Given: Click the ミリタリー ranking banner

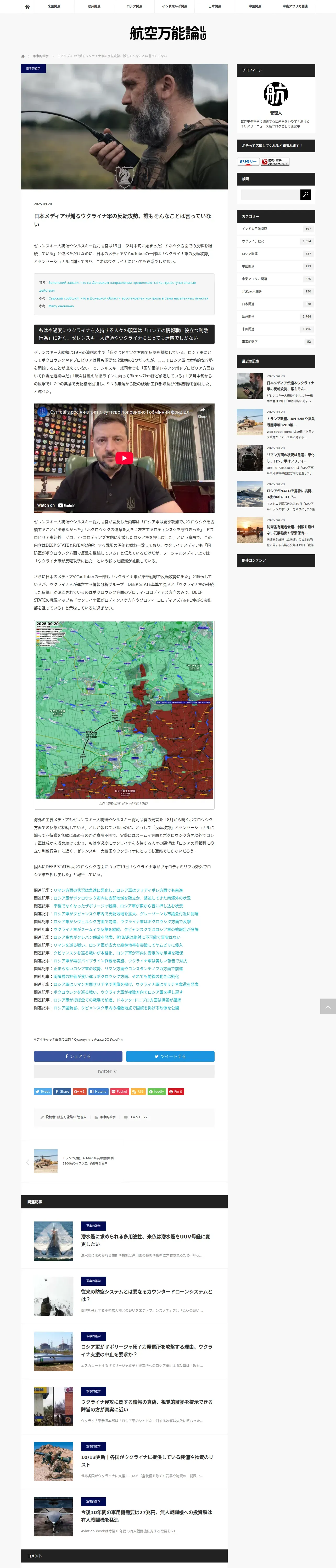Looking at the screenshot, I should pyautogui.click(x=248, y=162).
